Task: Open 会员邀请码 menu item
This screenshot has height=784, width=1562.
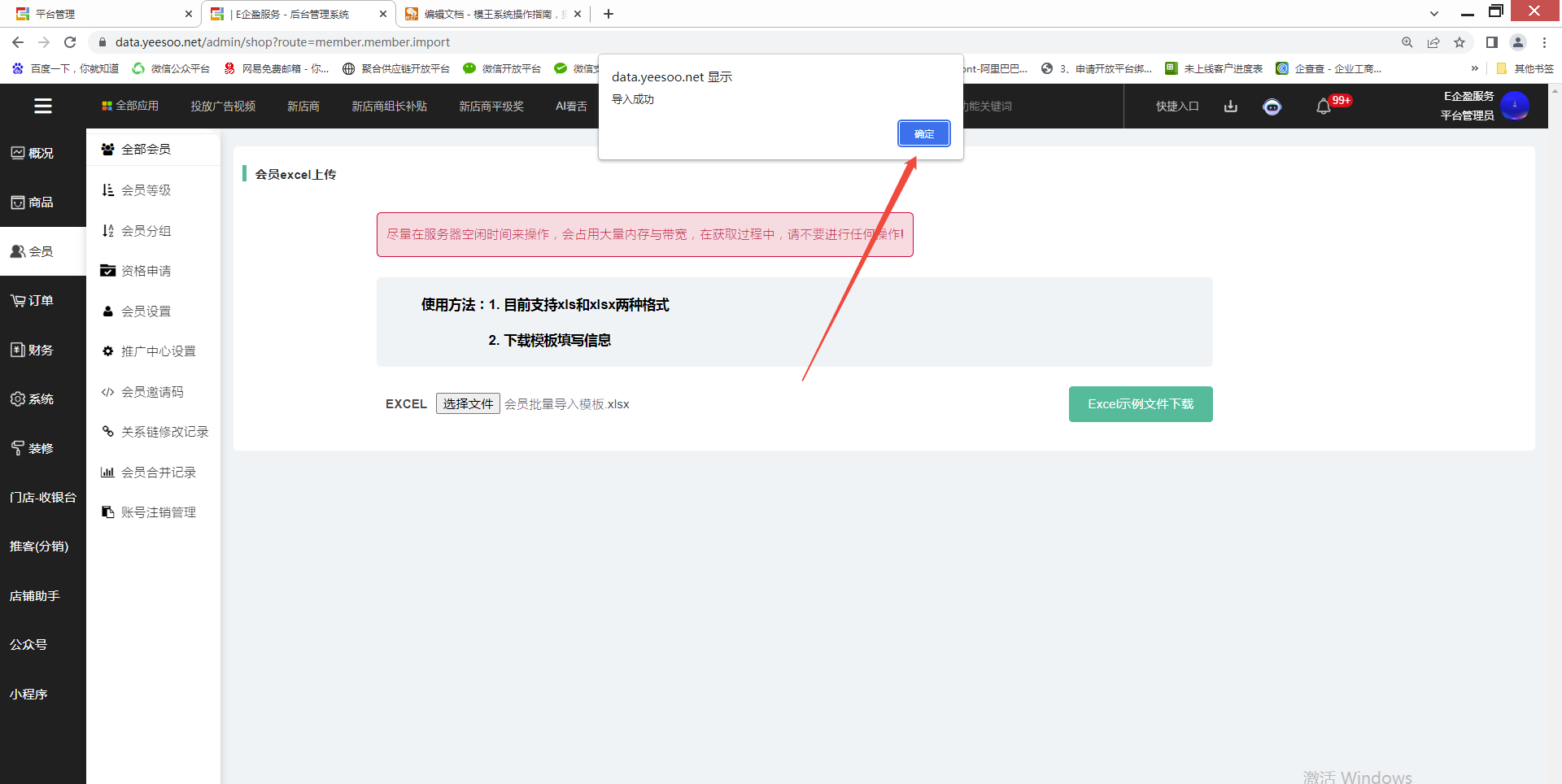Action: click(152, 392)
